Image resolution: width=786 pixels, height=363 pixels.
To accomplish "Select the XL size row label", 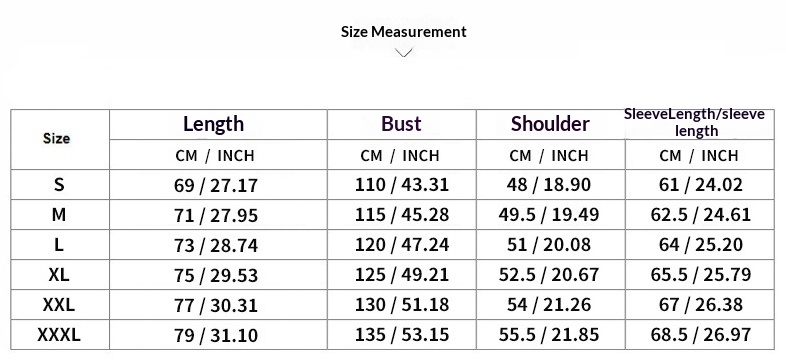I will [59, 275].
